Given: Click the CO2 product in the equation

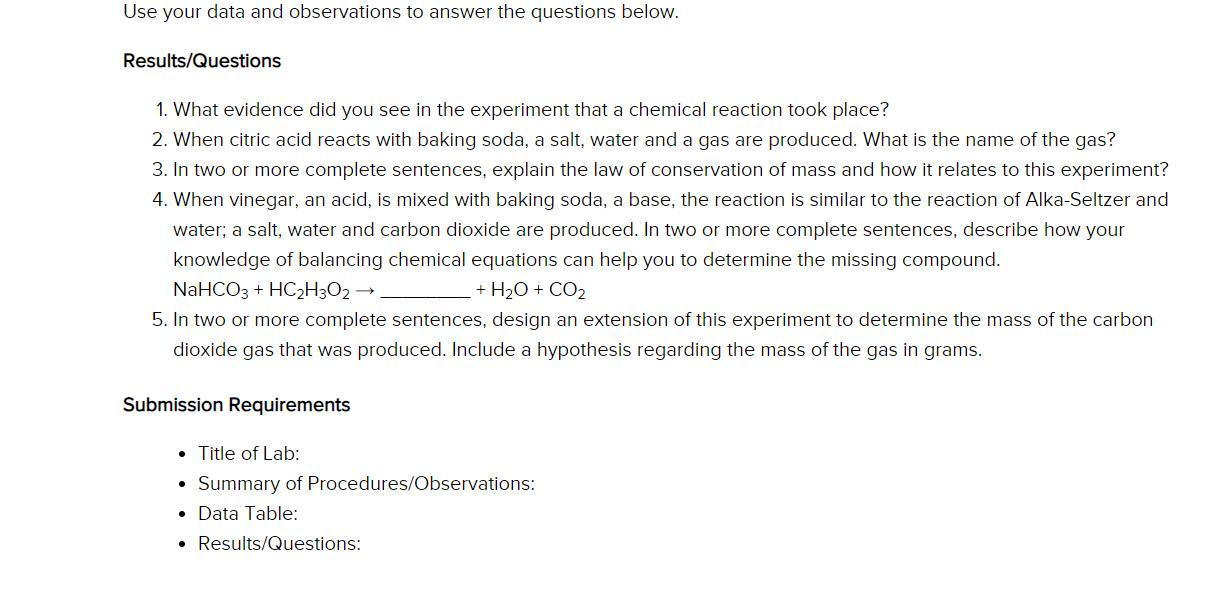Looking at the screenshot, I should click(567, 291).
